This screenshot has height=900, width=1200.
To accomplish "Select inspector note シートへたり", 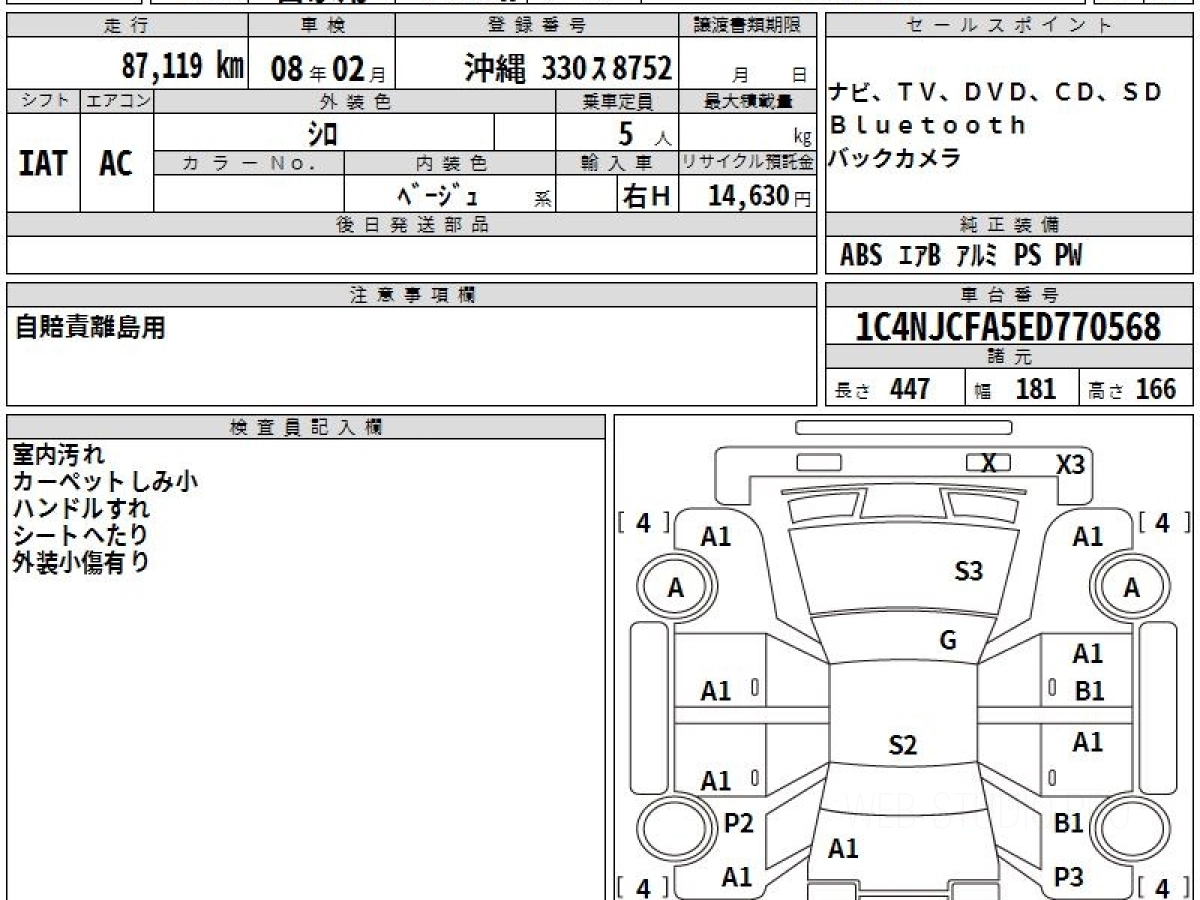I will click(81, 535).
